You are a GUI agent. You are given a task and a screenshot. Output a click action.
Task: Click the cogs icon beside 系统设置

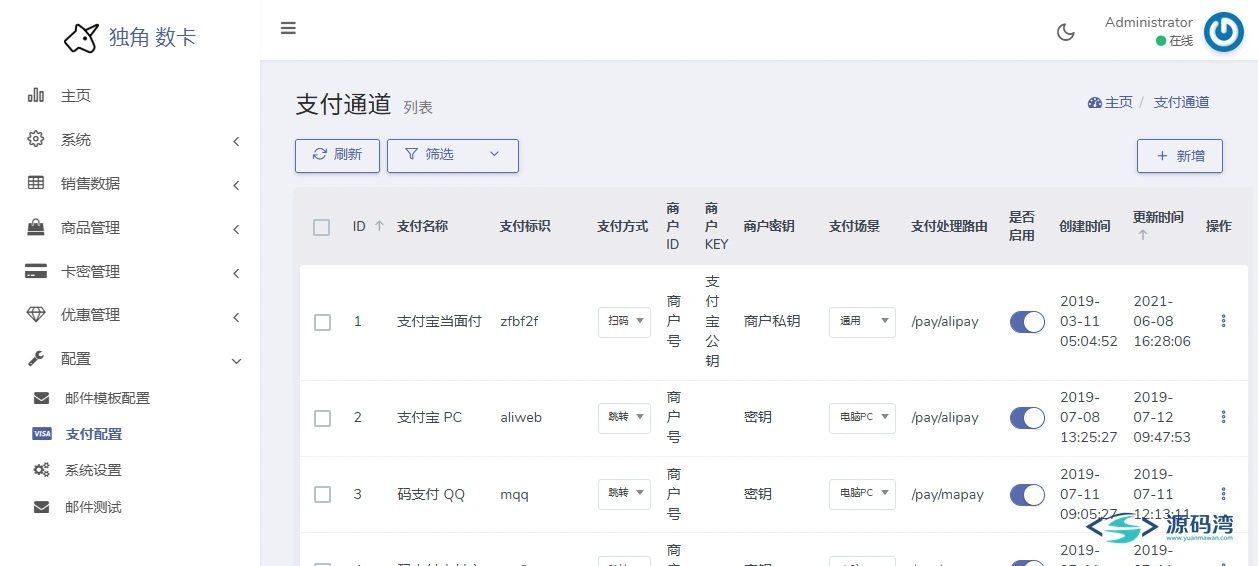(41, 470)
